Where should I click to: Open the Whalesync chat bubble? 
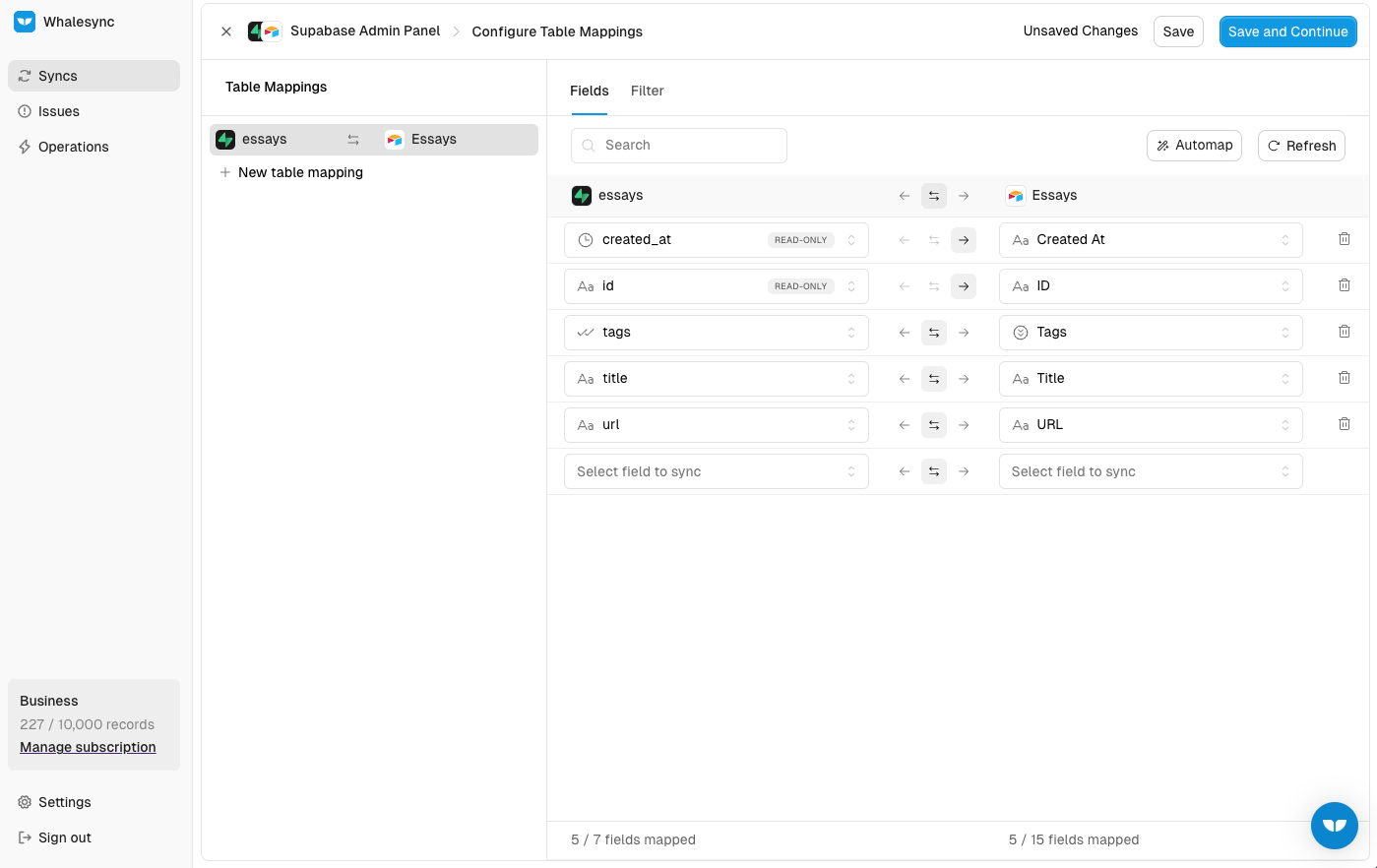tap(1335, 825)
